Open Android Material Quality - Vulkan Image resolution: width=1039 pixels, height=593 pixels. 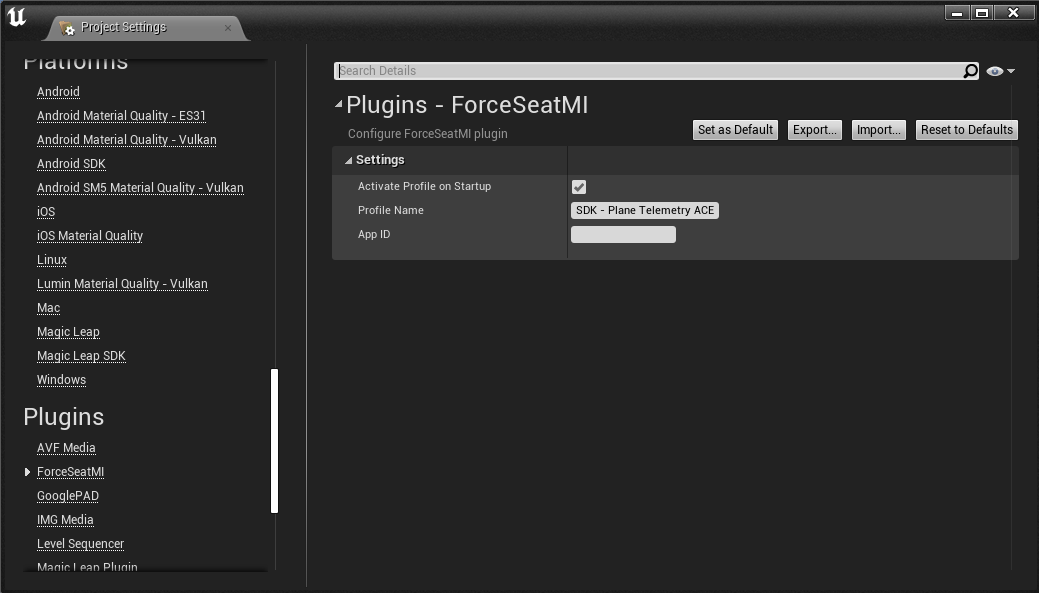coord(127,140)
